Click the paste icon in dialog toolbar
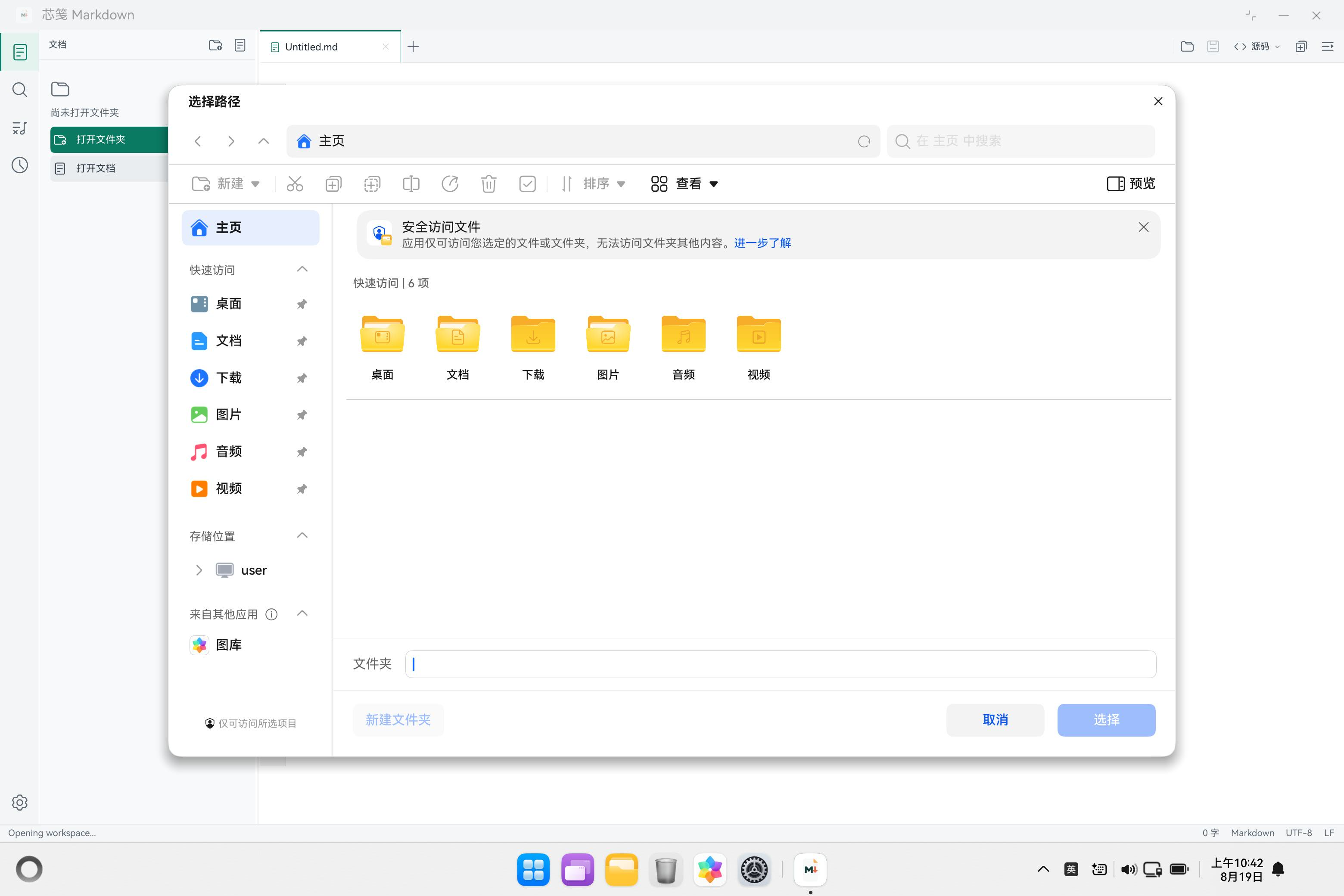The width and height of the screenshot is (1344, 896). (x=372, y=184)
